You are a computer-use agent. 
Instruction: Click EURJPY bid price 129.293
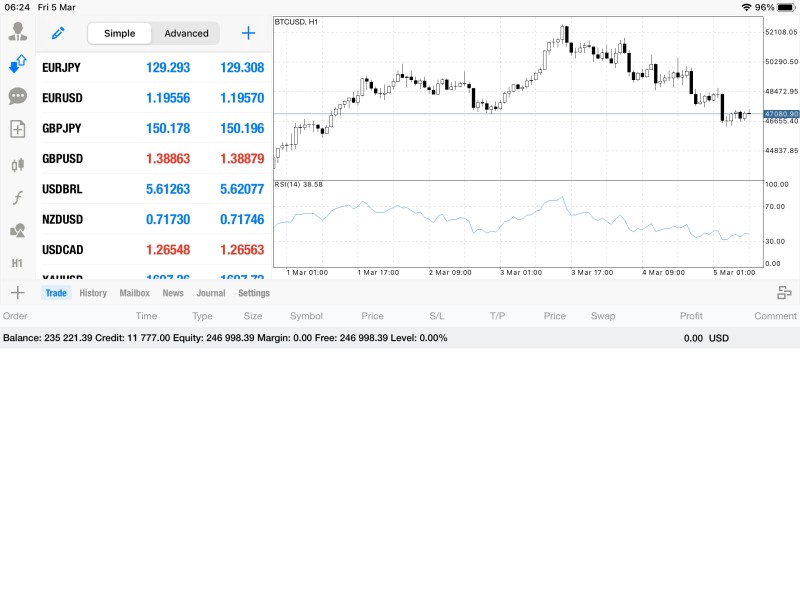pyautogui.click(x=168, y=67)
